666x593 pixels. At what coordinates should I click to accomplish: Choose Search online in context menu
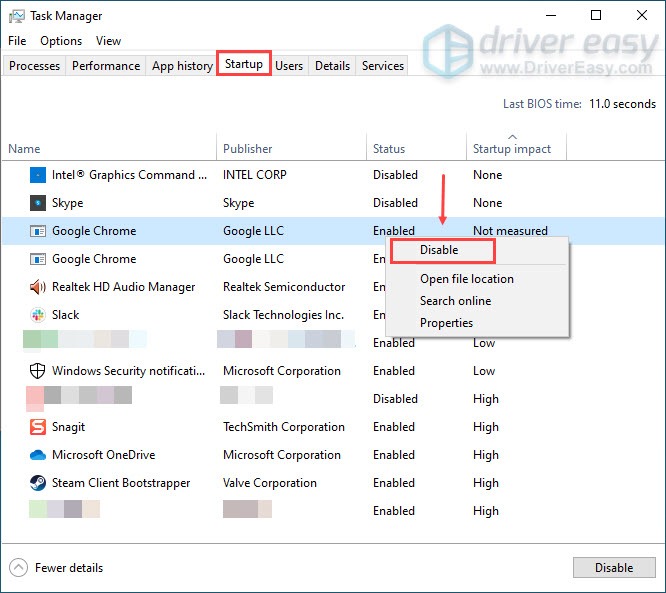(455, 301)
